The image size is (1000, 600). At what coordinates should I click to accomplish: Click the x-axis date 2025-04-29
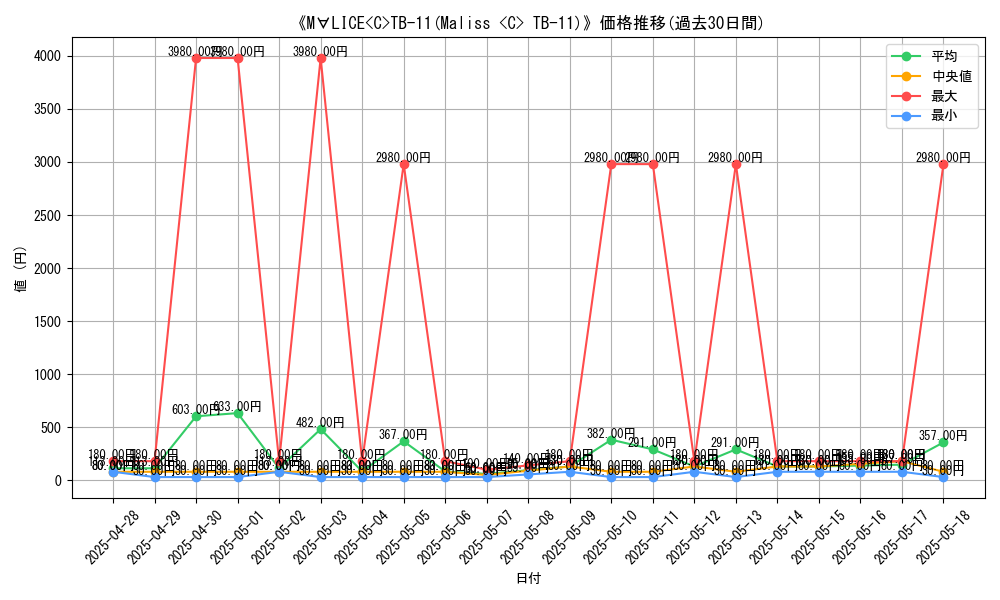[154, 537]
